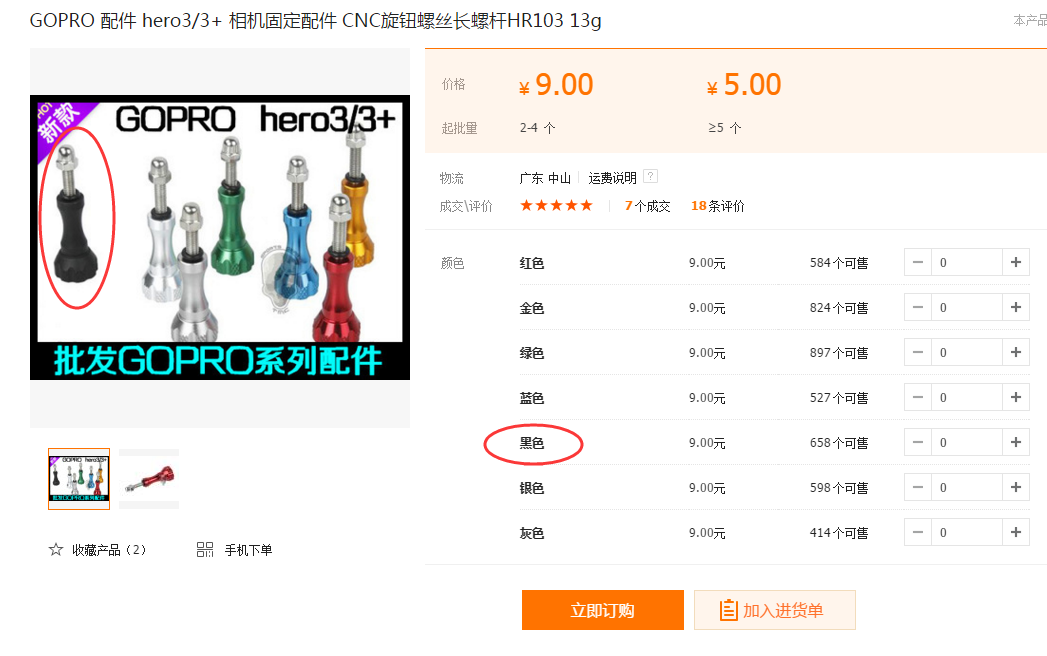
Task: Decrease 灰色 quantity with minus icon
Action: (918, 532)
